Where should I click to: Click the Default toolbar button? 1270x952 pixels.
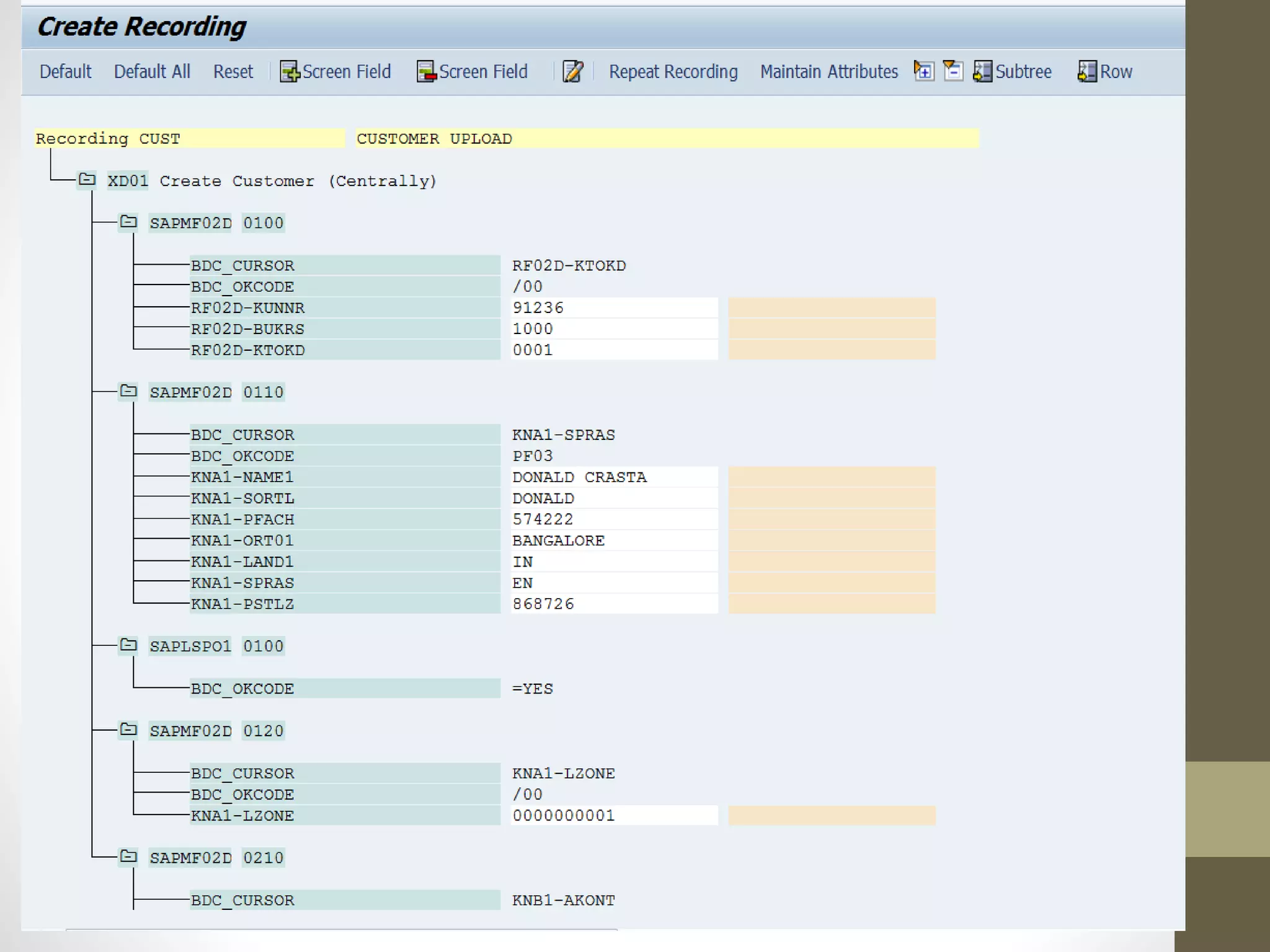[x=65, y=72]
